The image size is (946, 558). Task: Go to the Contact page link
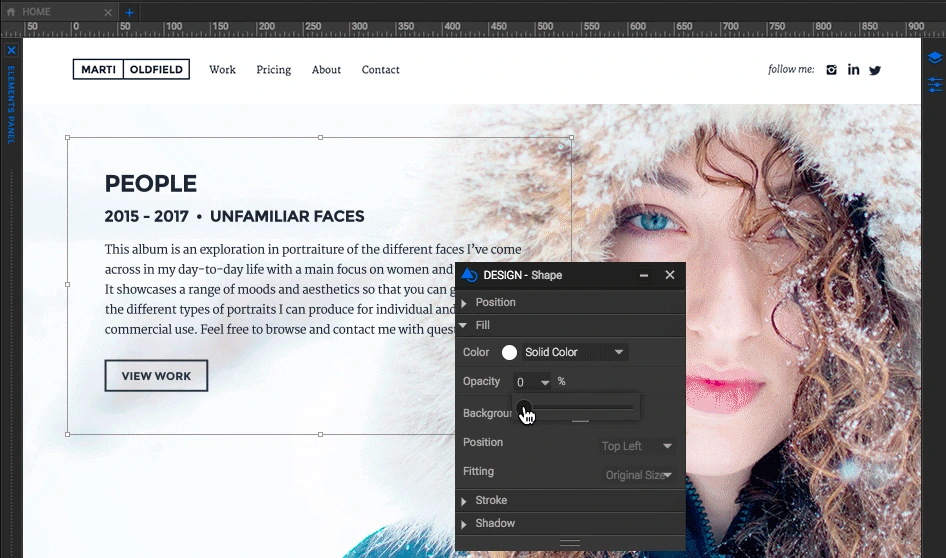coord(380,70)
